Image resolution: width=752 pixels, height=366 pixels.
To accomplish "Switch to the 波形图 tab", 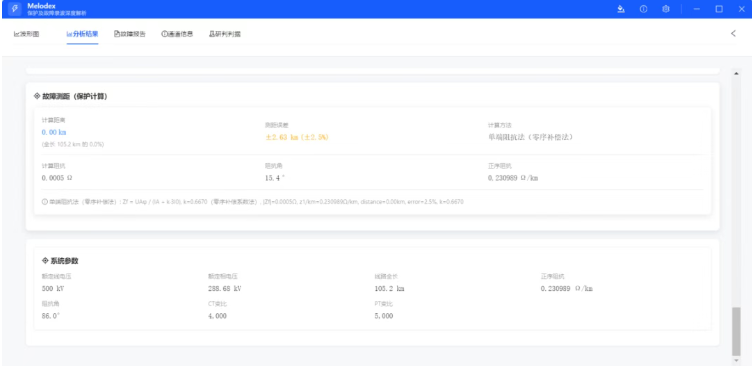I will (x=26, y=34).
